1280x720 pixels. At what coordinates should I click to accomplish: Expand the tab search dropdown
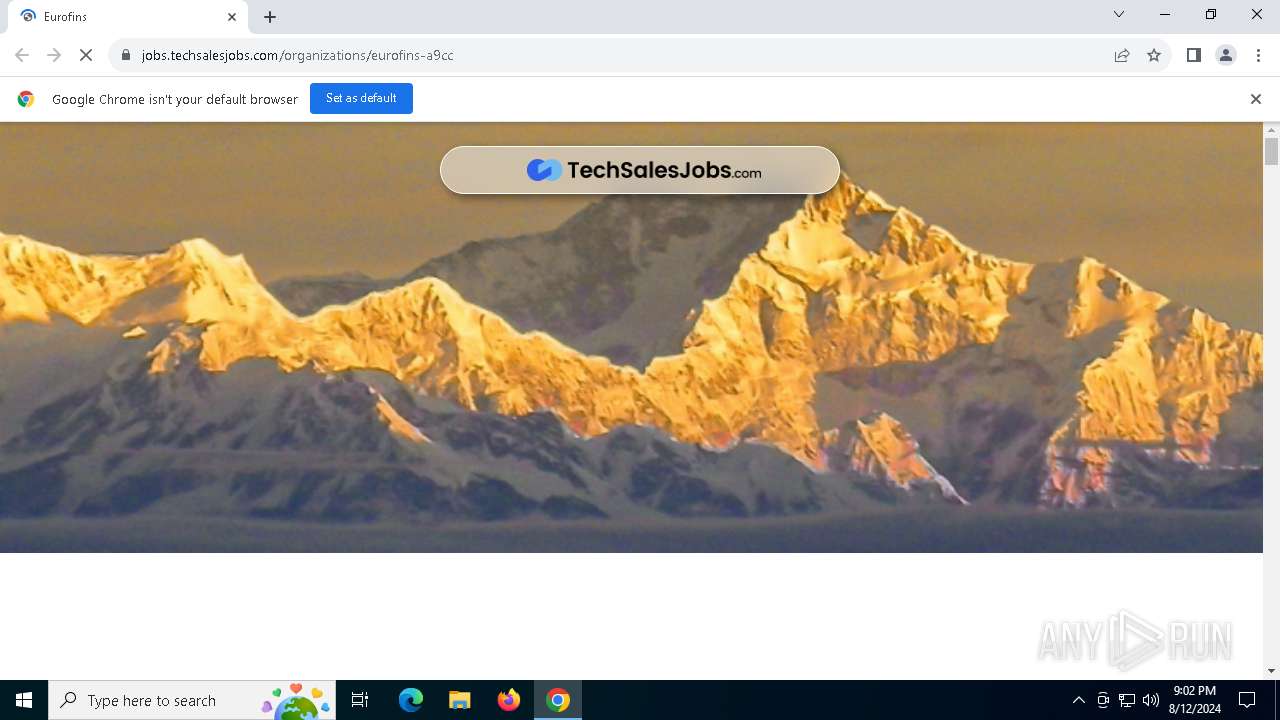coord(1119,14)
